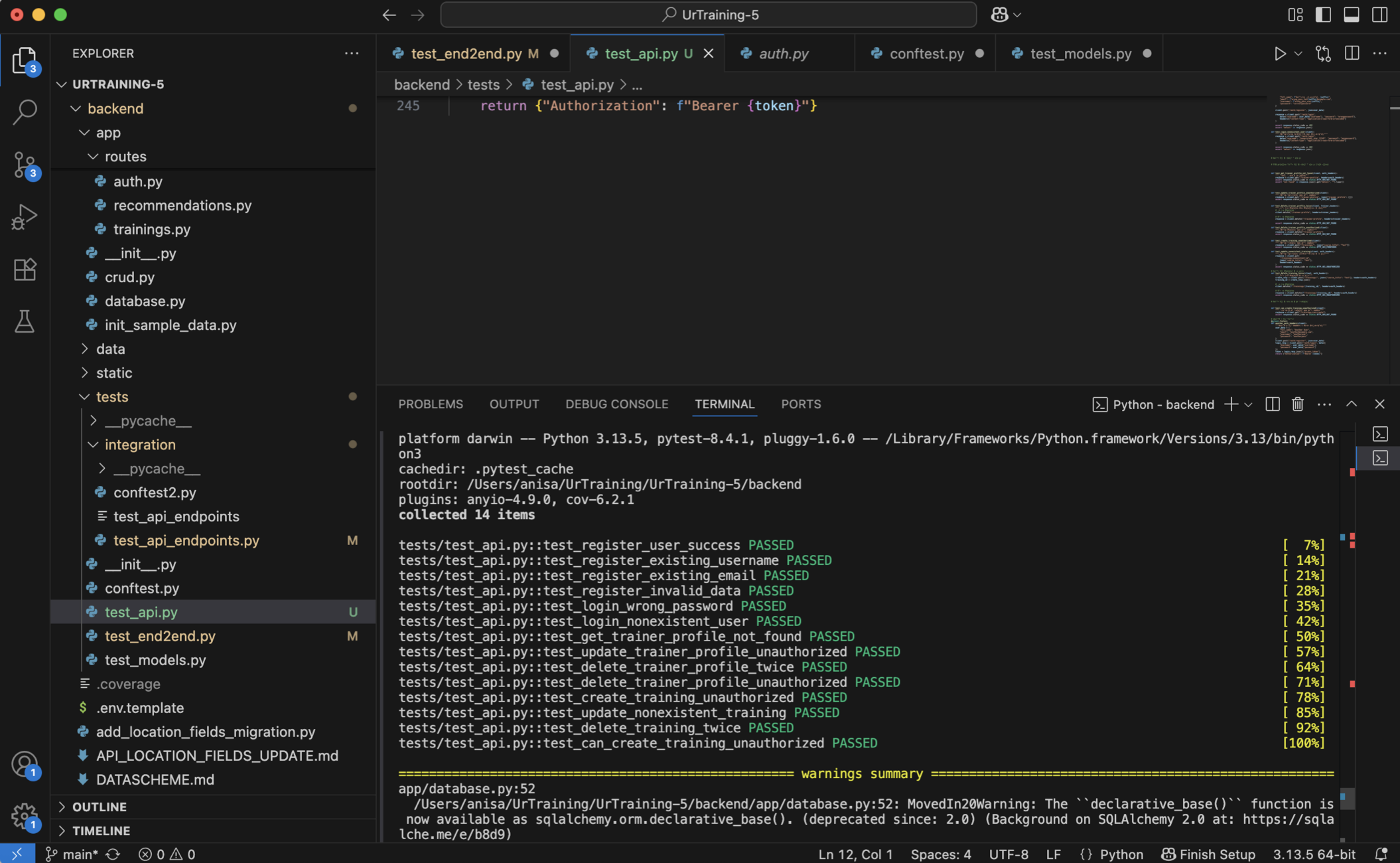This screenshot has height=863, width=1400.
Task: Open Run and Debug view
Action: tap(25, 216)
